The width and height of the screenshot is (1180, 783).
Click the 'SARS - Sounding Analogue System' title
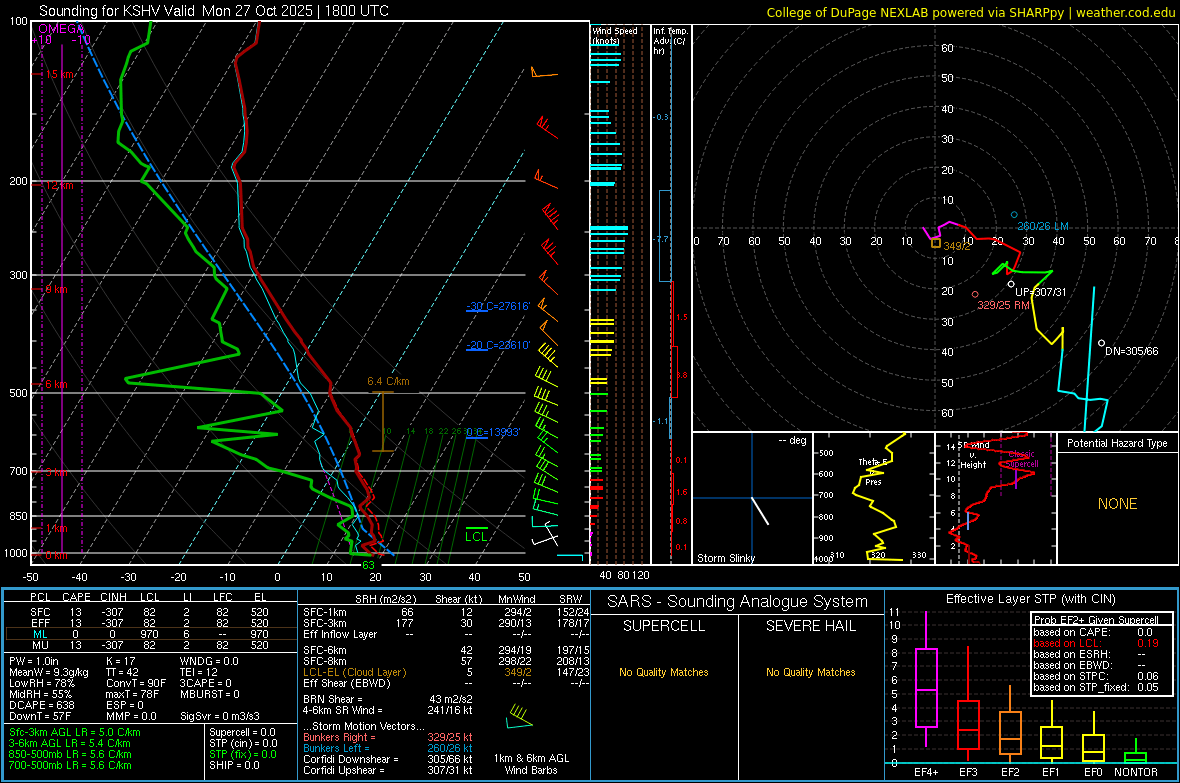click(737, 602)
